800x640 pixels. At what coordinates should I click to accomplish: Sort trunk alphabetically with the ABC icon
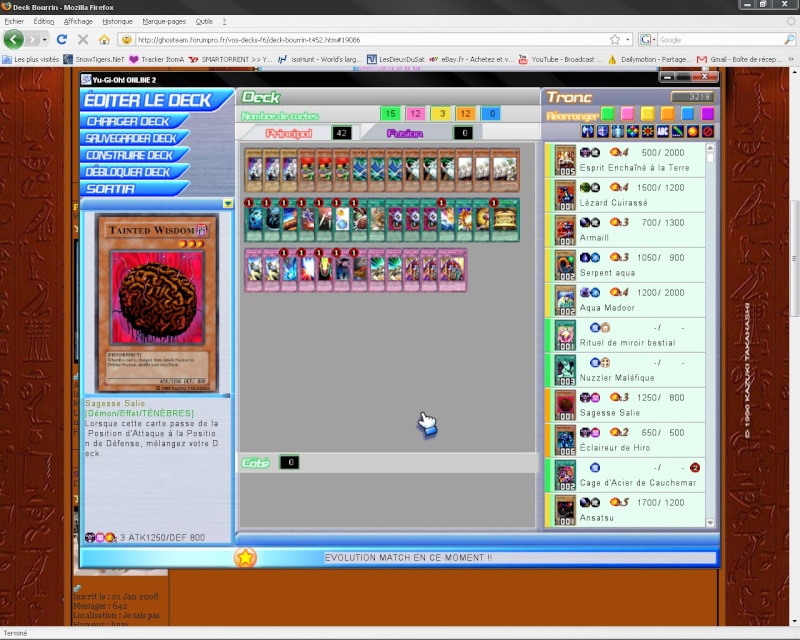coord(662,132)
